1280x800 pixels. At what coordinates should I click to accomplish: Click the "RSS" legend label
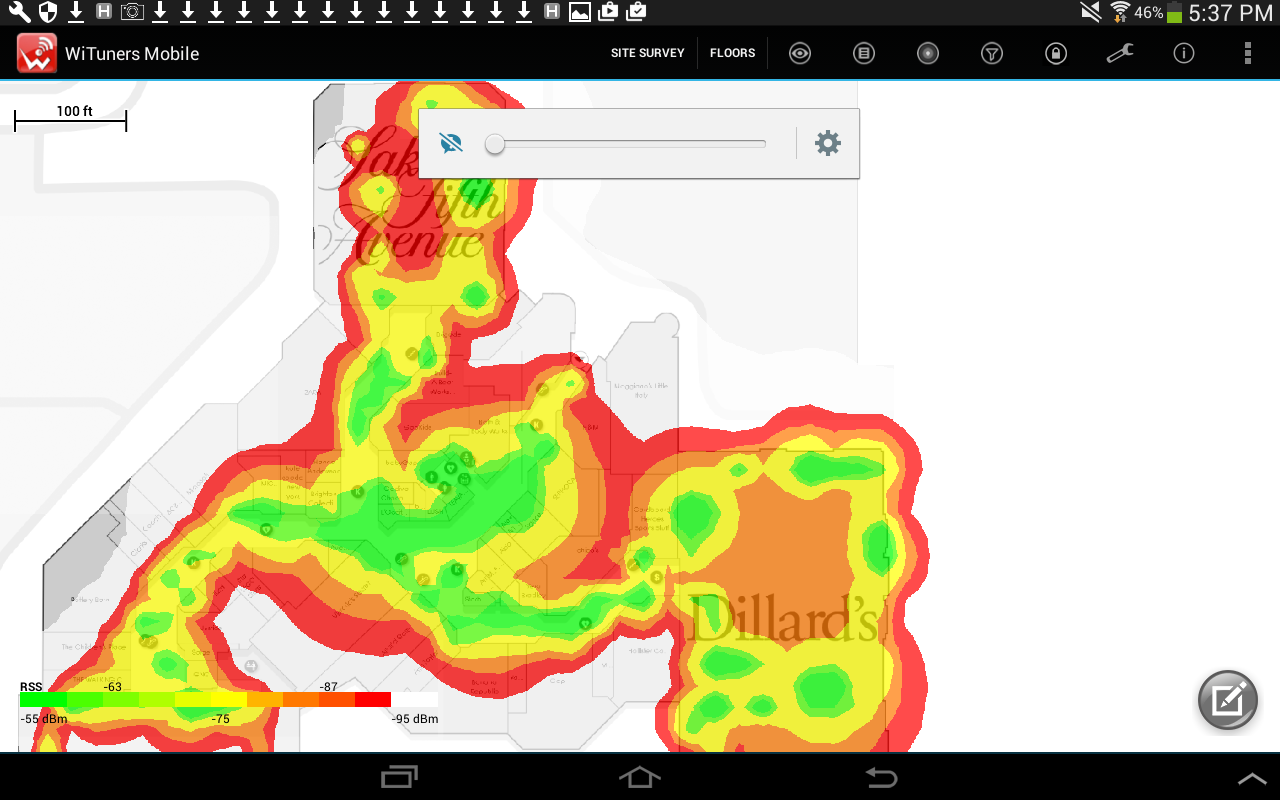point(31,687)
